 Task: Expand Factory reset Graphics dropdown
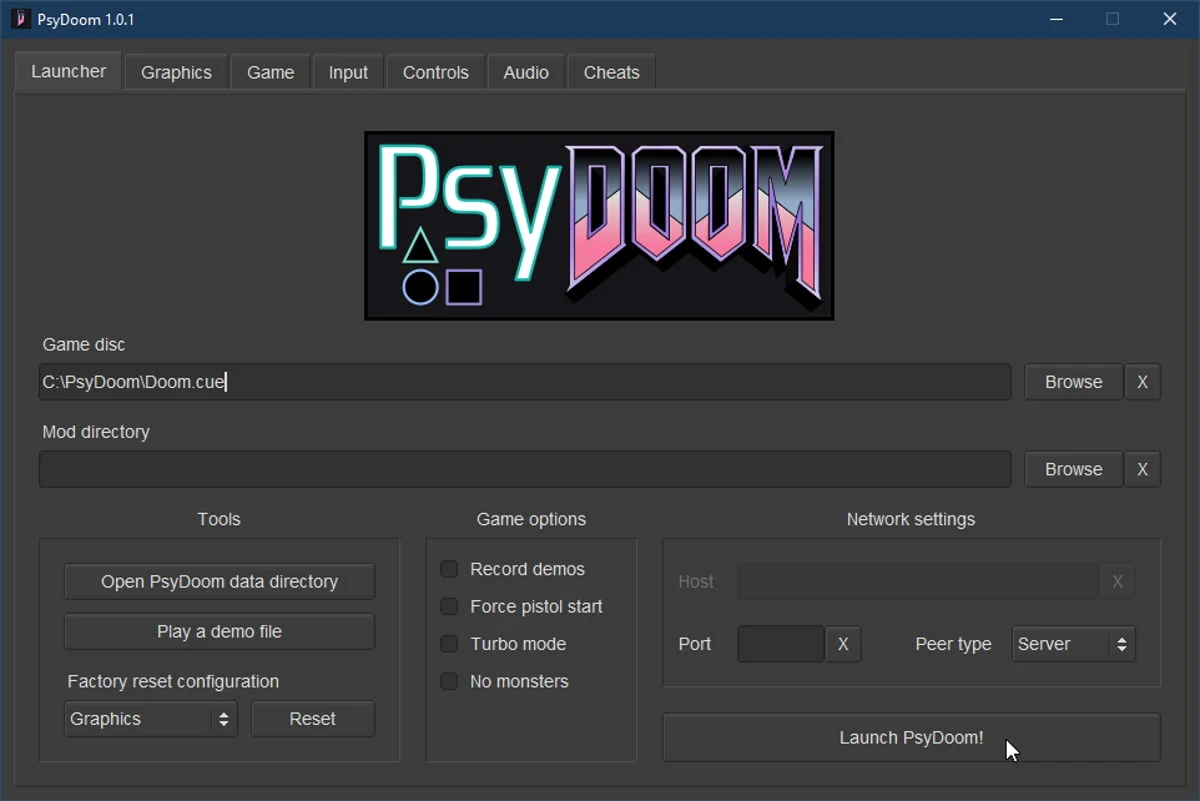tap(150, 719)
